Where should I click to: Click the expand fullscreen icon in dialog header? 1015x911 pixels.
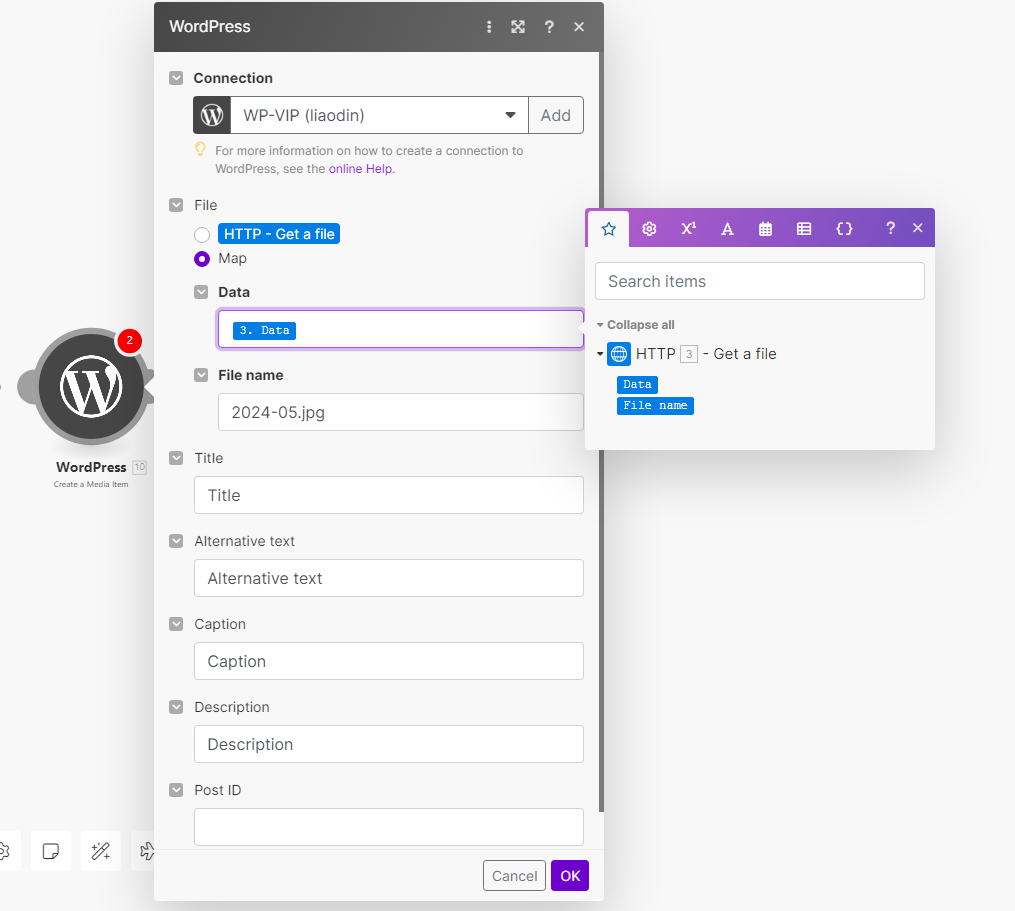pos(518,27)
